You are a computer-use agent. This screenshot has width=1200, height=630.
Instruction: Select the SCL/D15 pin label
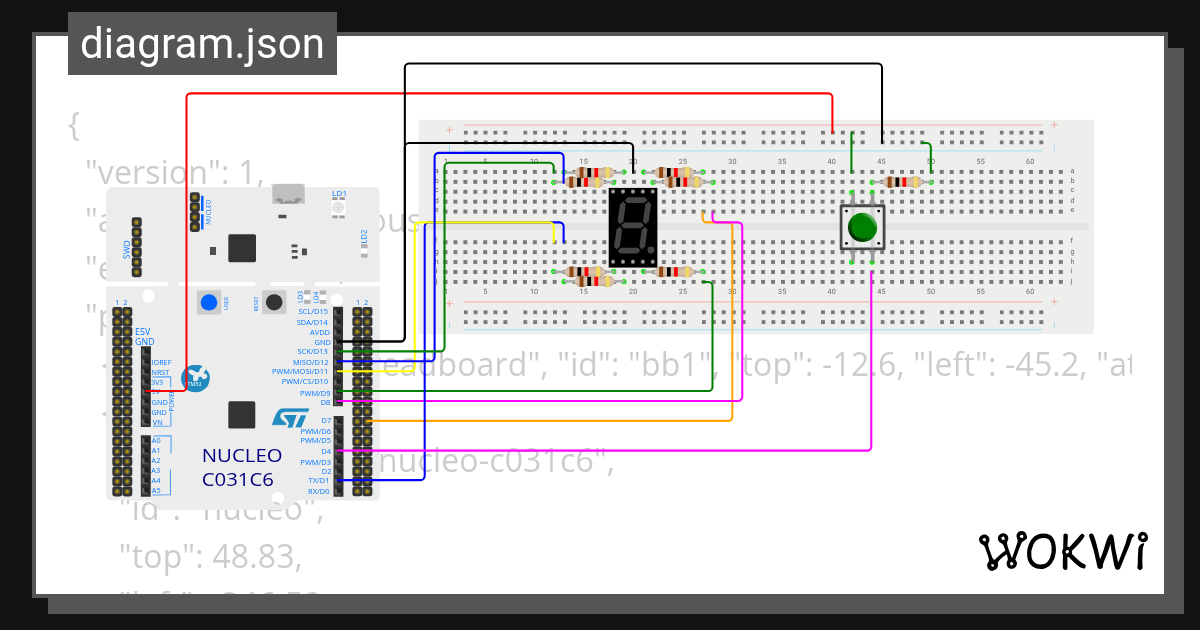pos(311,311)
